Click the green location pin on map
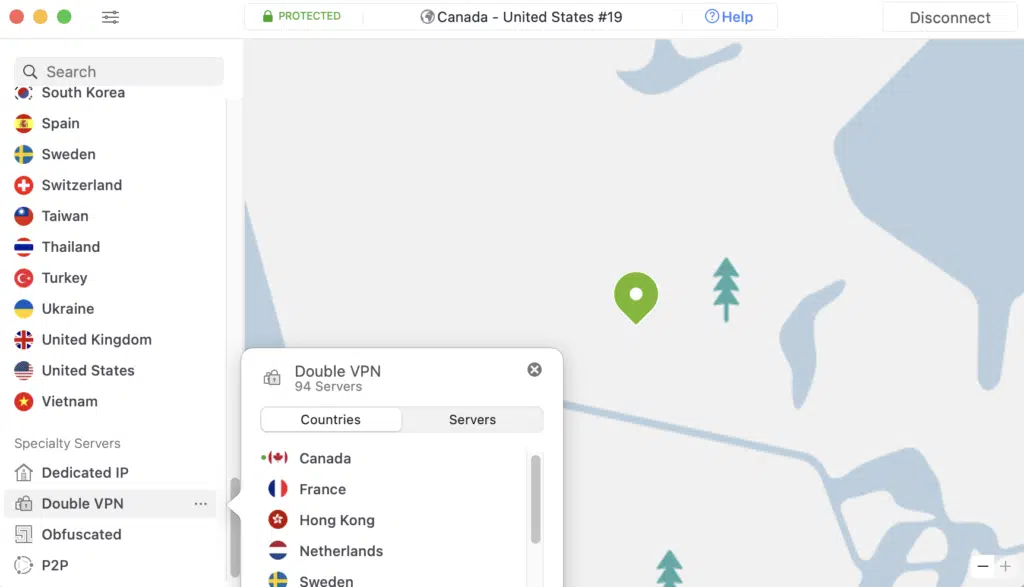 [x=635, y=297]
